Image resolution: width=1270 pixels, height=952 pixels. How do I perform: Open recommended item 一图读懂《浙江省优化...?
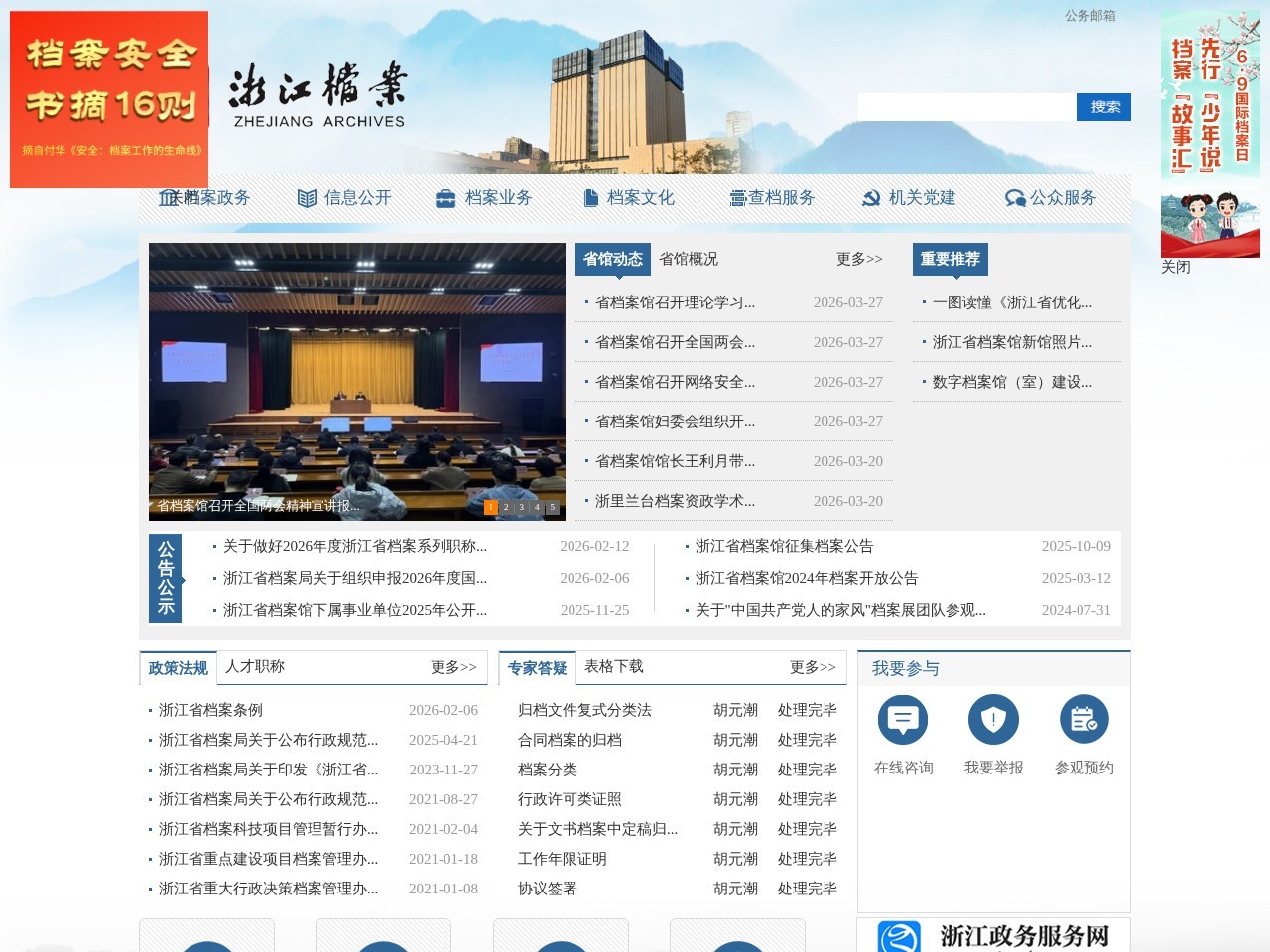(x=1012, y=302)
